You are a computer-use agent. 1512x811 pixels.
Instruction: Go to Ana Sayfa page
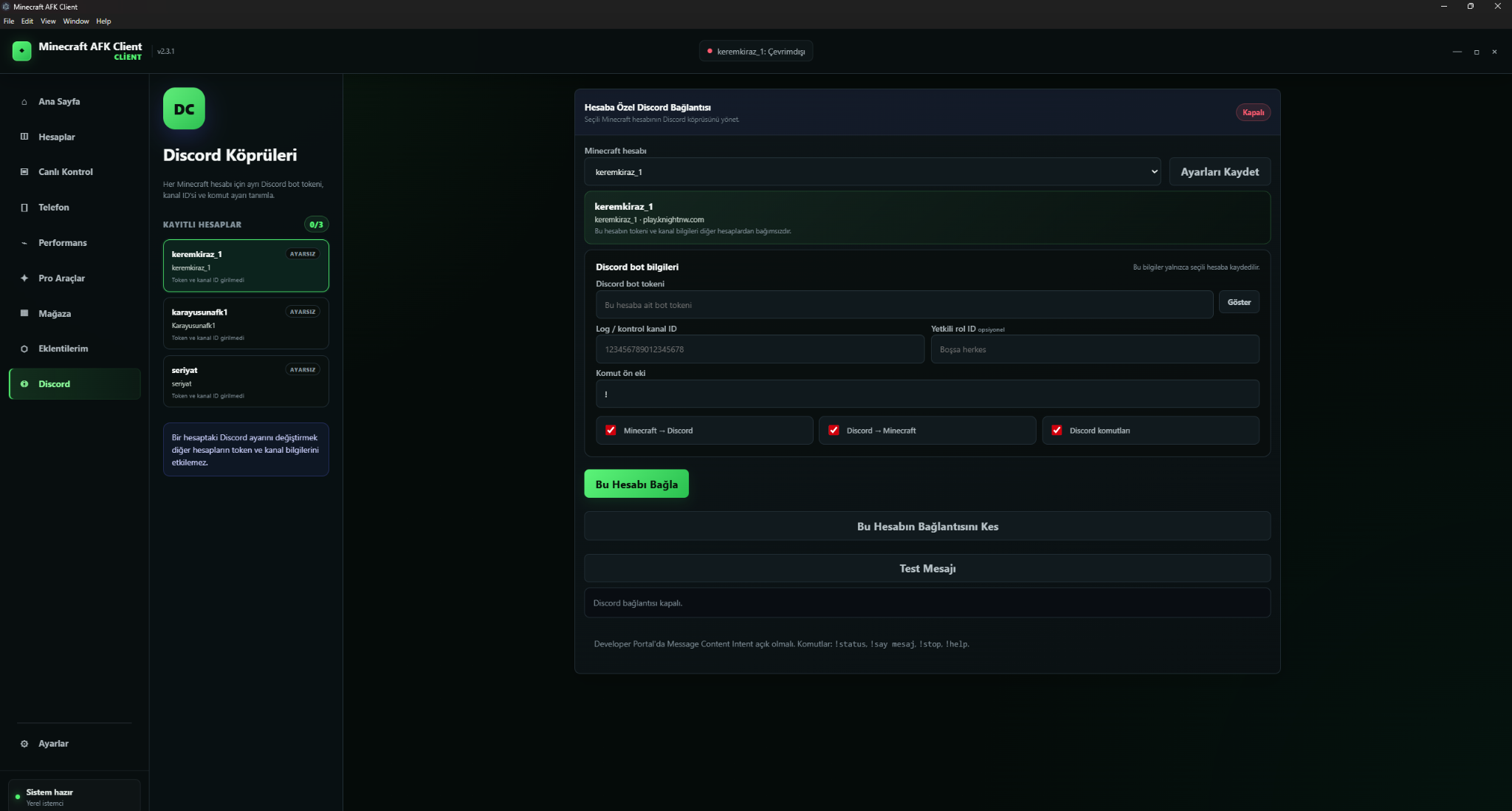coord(75,102)
